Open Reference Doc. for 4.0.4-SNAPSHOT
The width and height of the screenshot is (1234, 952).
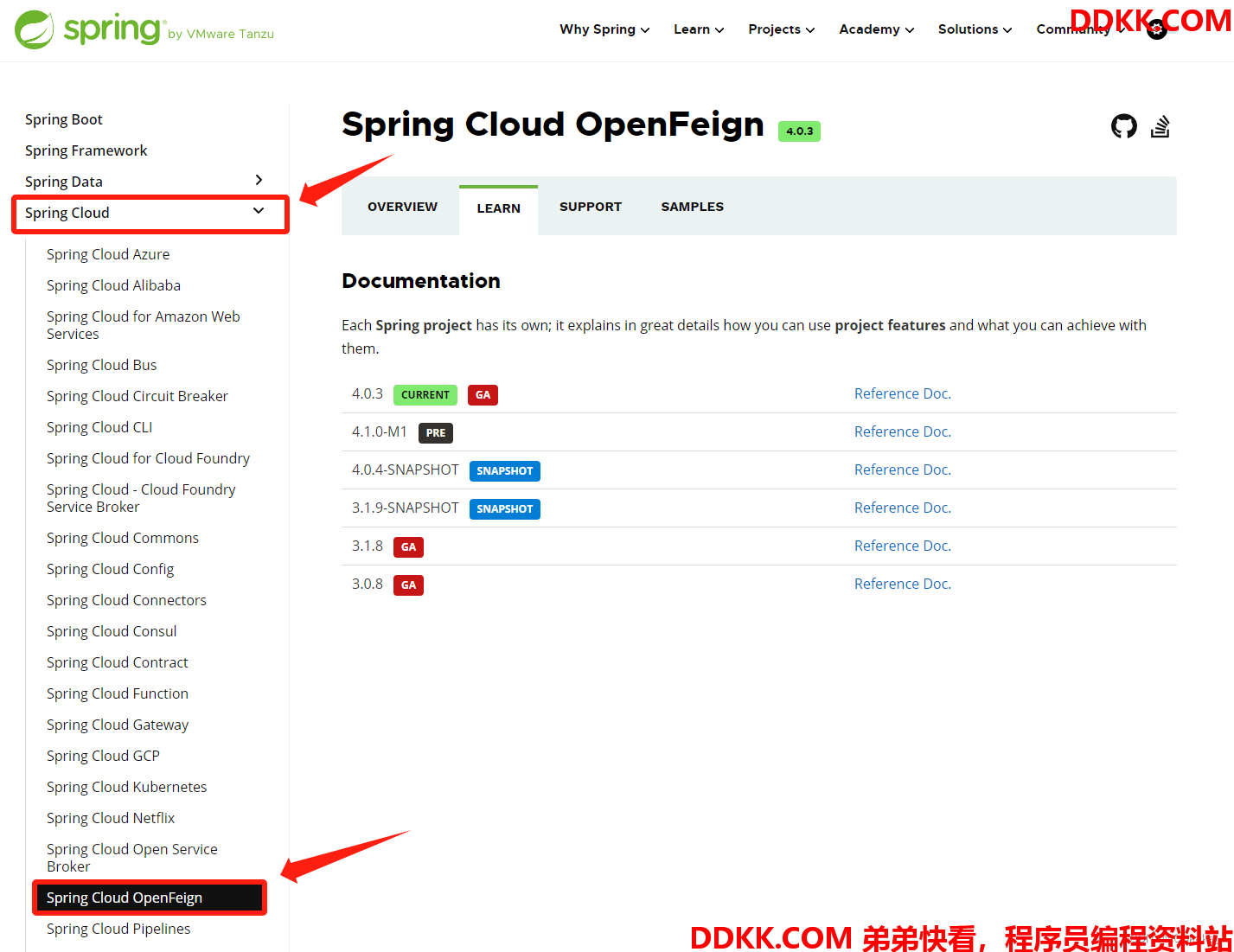(x=903, y=470)
